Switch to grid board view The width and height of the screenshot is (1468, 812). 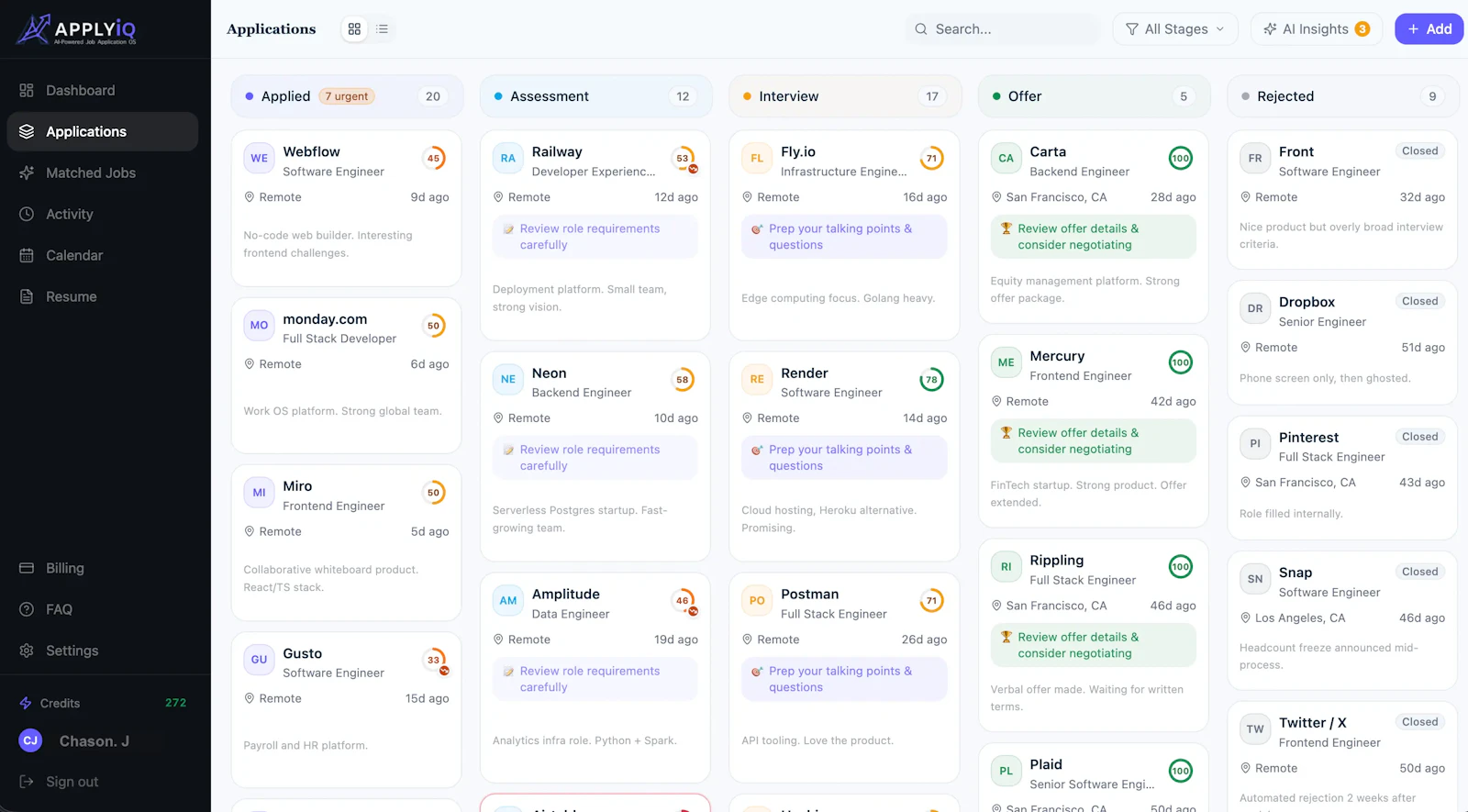coord(354,29)
